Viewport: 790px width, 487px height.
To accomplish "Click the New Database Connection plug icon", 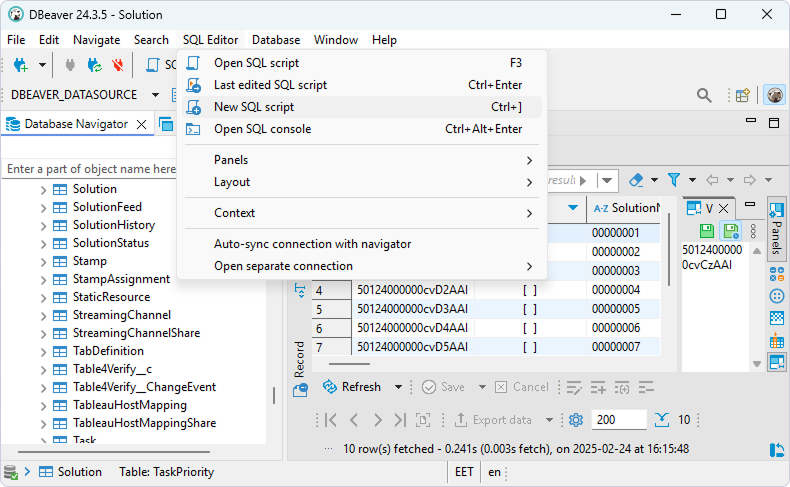I will click(x=20, y=65).
